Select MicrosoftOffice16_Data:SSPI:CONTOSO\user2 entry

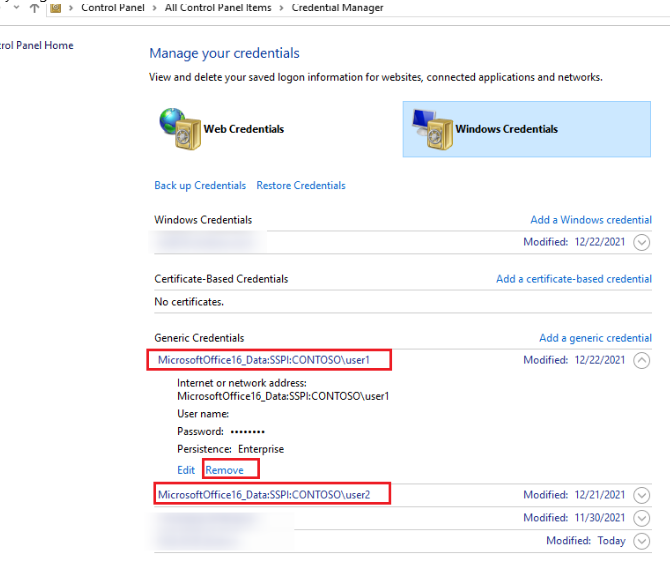[264, 495]
